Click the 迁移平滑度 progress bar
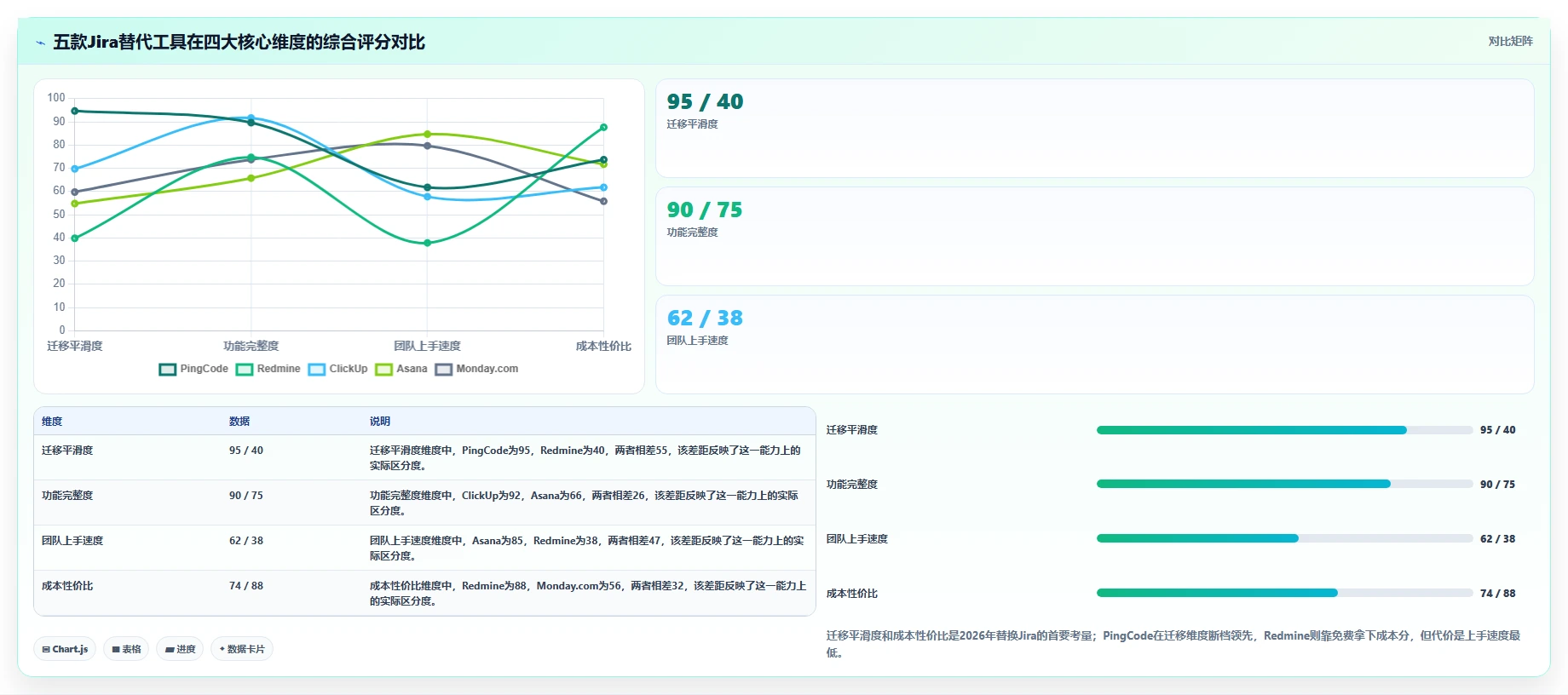Viewport: 1568px width, 695px height. pyautogui.click(x=1285, y=430)
